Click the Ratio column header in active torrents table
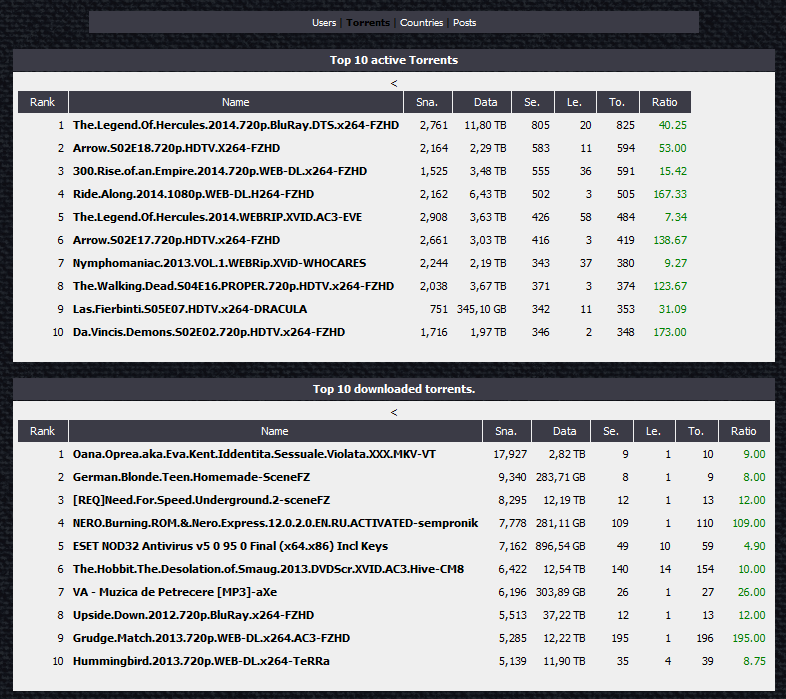Image resolution: width=786 pixels, height=699 pixels. click(x=665, y=102)
